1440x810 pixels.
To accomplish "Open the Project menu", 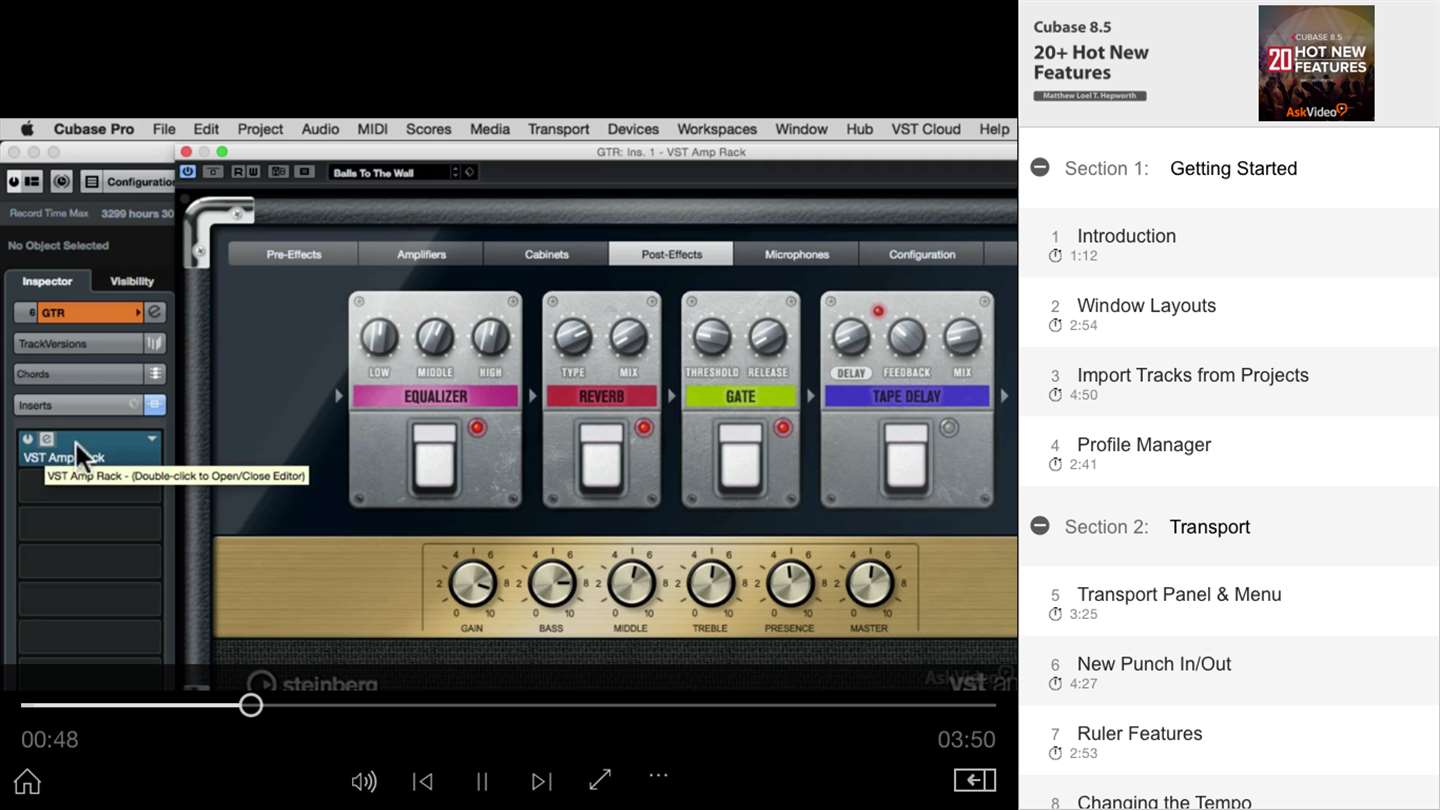I will pyautogui.click(x=260, y=129).
